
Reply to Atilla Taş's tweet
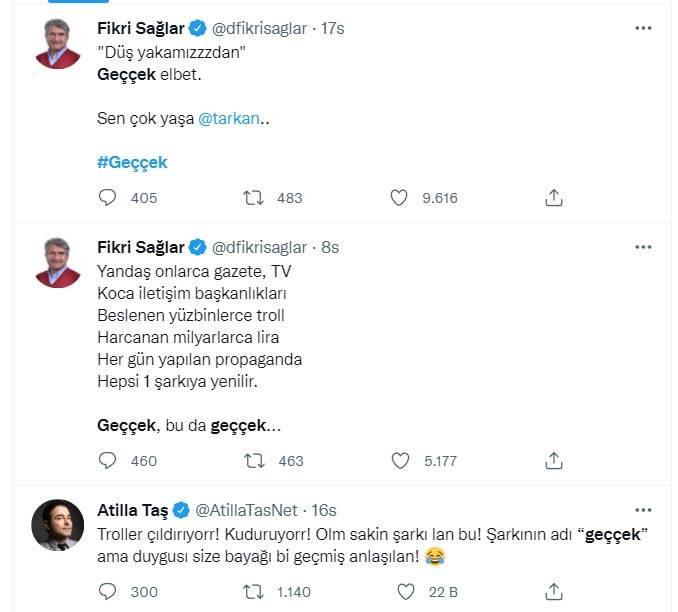pos(107,592)
